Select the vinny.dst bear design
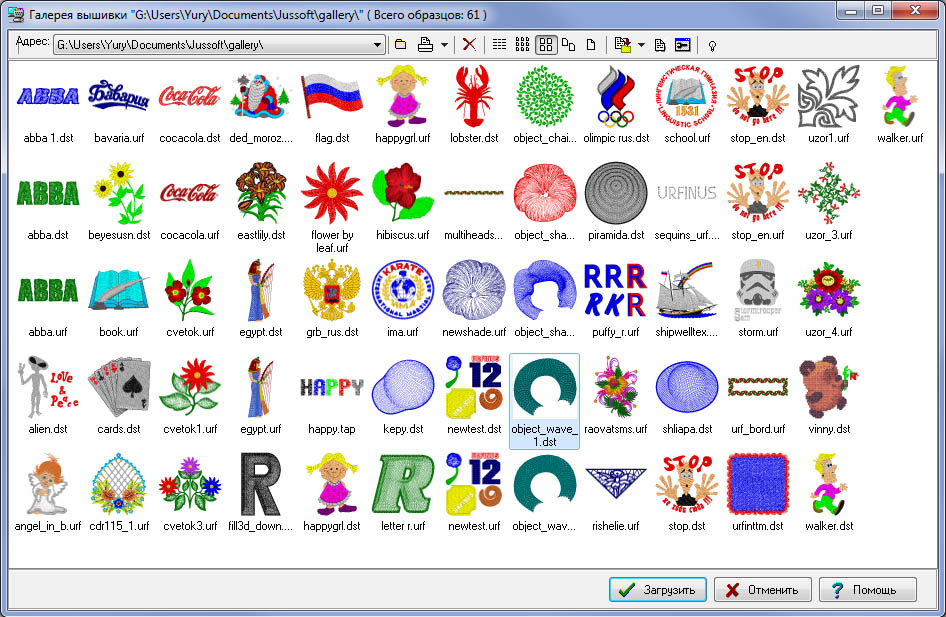 [x=828, y=388]
